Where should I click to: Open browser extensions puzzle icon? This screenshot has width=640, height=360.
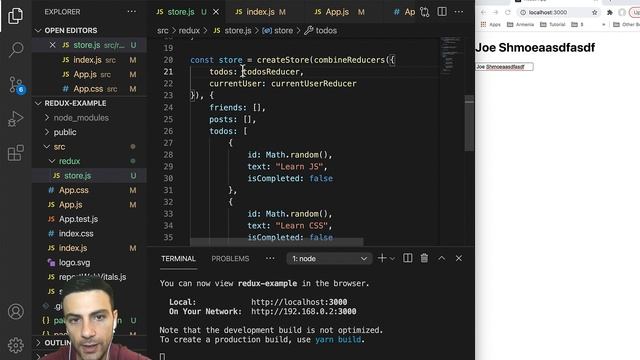(x=610, y=12)
